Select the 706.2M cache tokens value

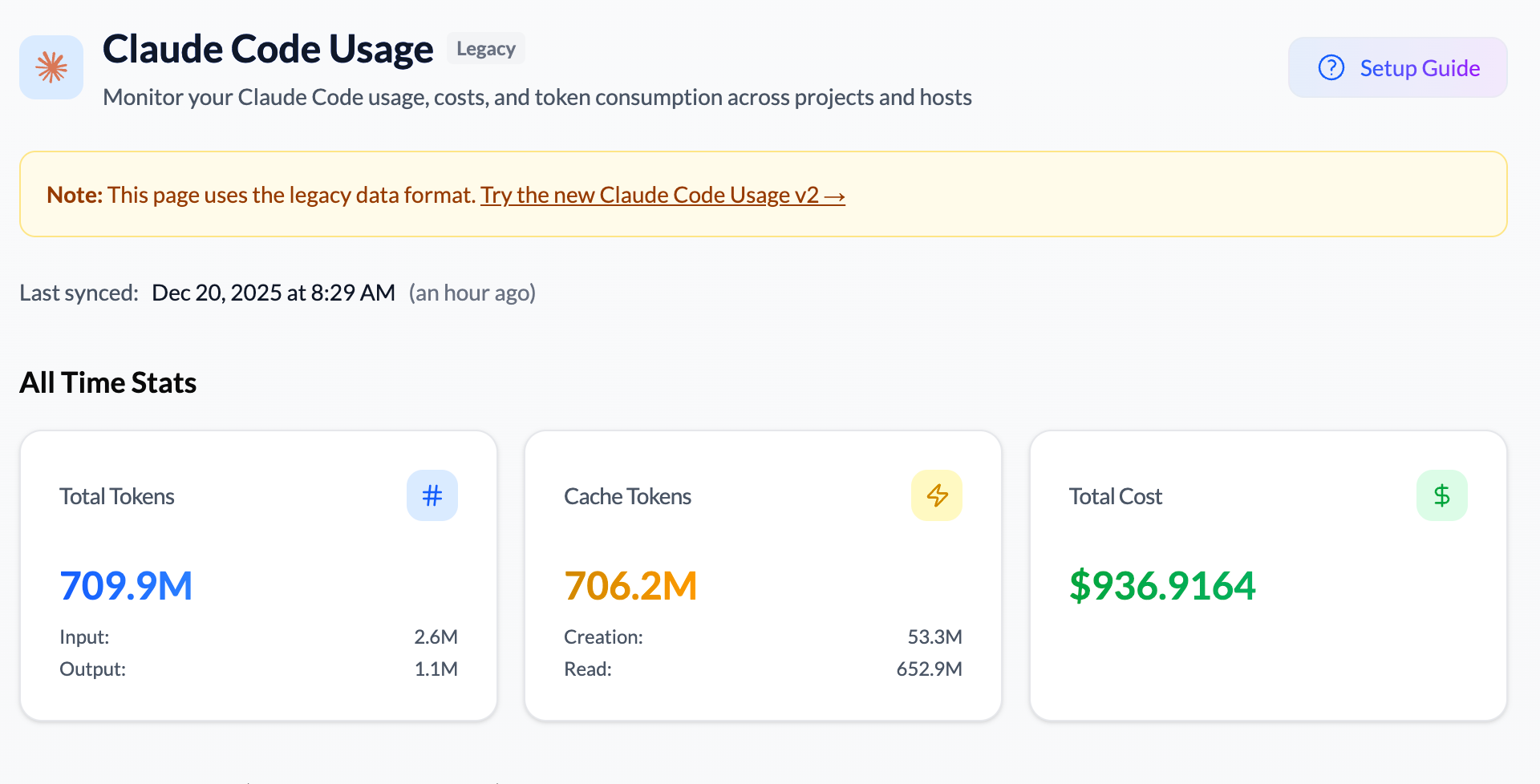tap(630, 585)
